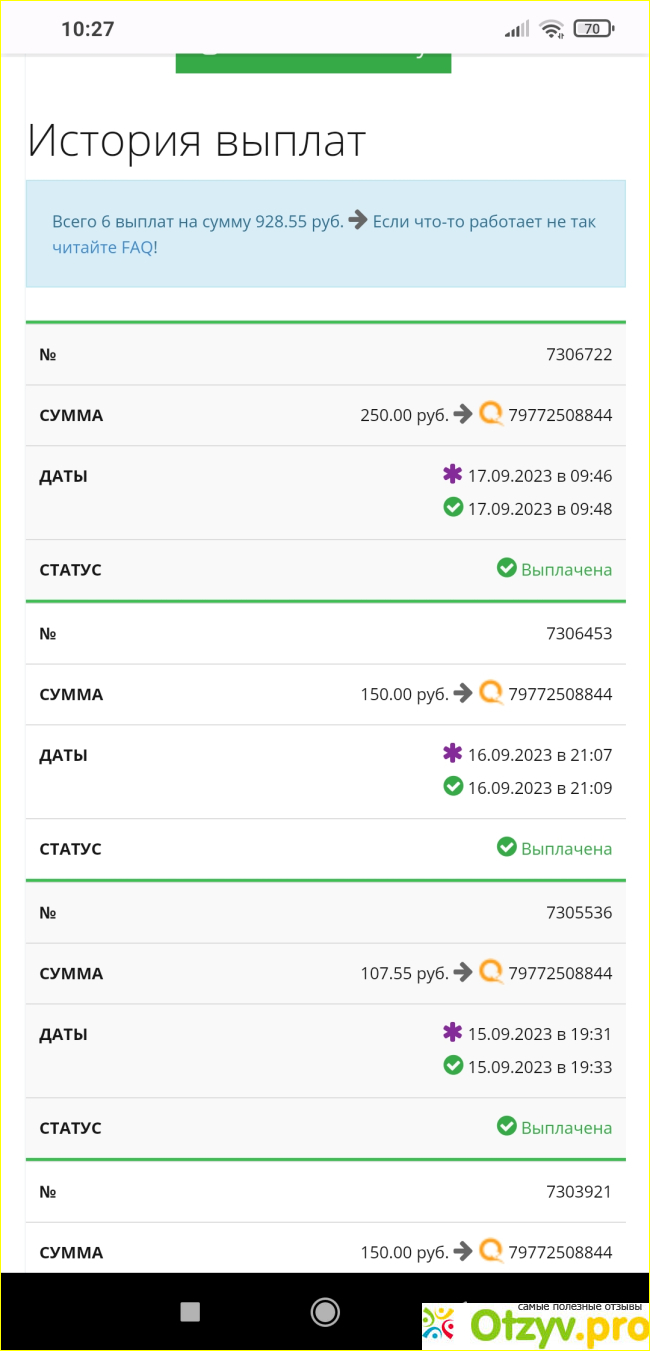650x1351 pixels.
Task: Tap the QIWI icon in payout 7306453
Action: tap(491, 693)
